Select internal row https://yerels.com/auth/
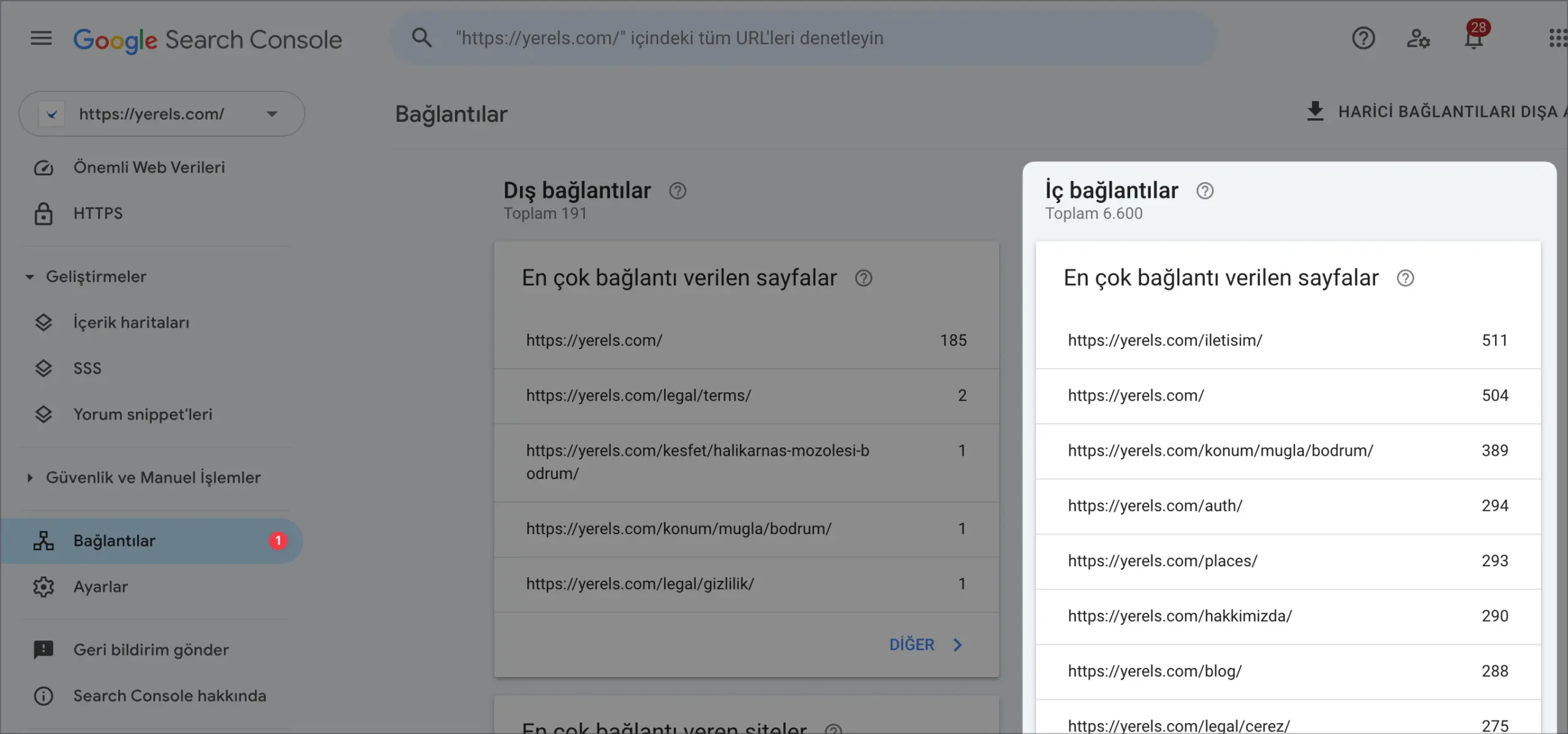The height and width of the screenshot is (734, 1568). pyautogui.click(x=1288, y=506)
